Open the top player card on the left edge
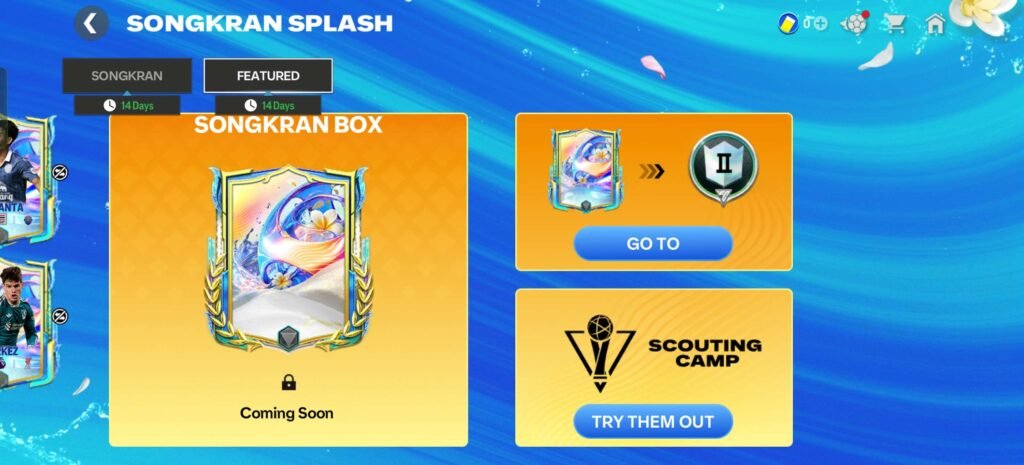The width and height of the screenshot is (1024, 465). coord(25,180)
